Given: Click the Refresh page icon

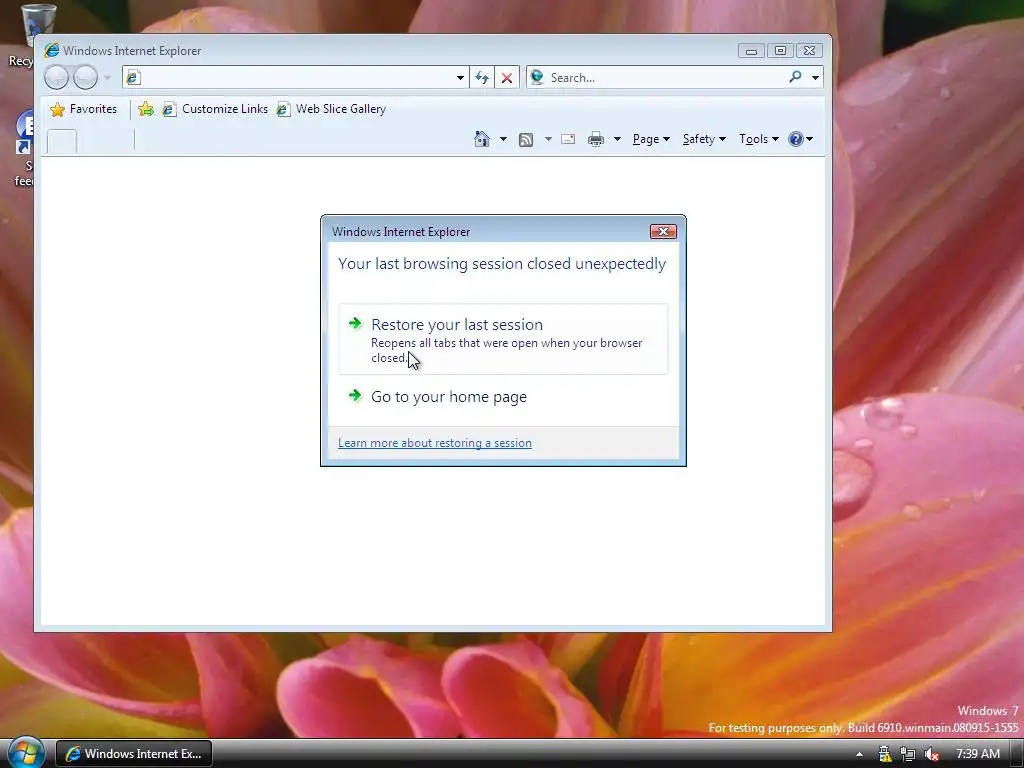Looking at the screenshot, I should 482,78.
